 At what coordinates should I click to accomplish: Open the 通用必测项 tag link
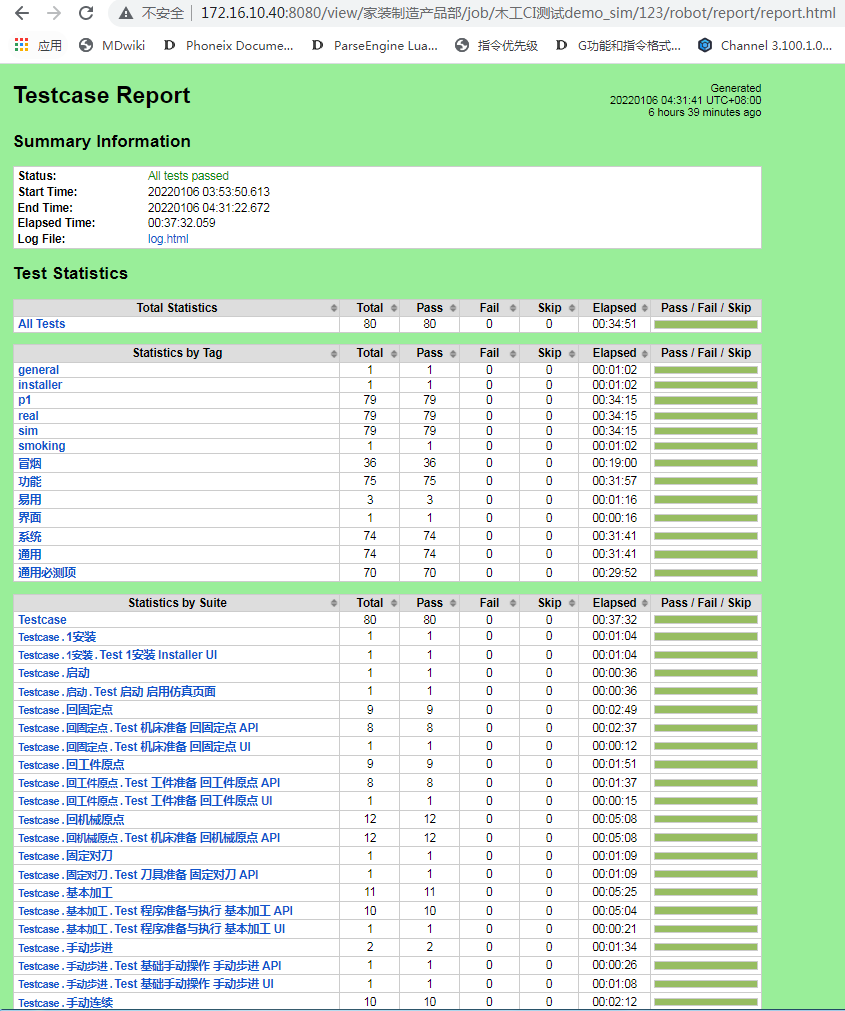(47, 573)
